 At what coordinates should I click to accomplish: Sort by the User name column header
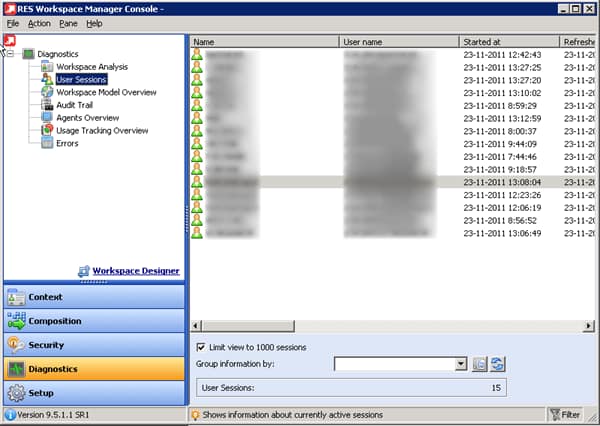point(399,42)
